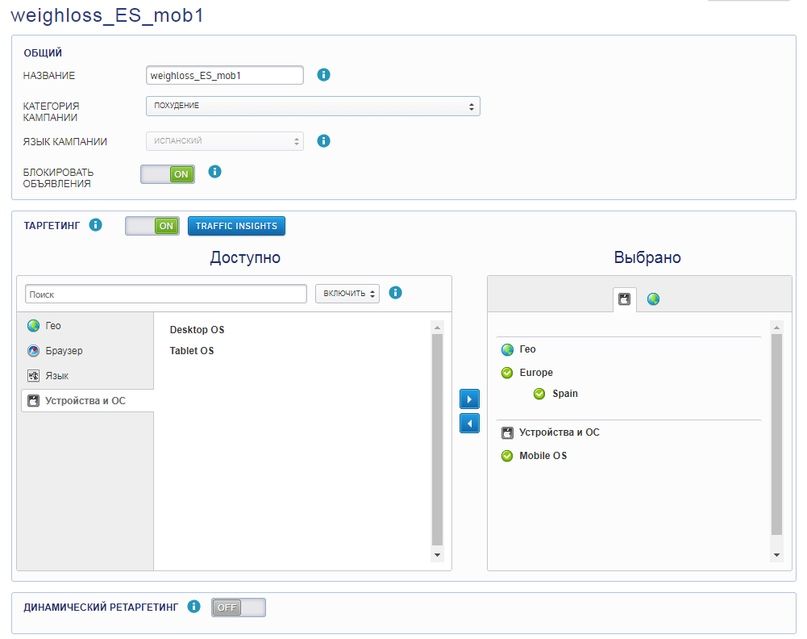Select Europe in Выбрано list
The height and width of the screenshot is (639, 807).
coord(536,372)
